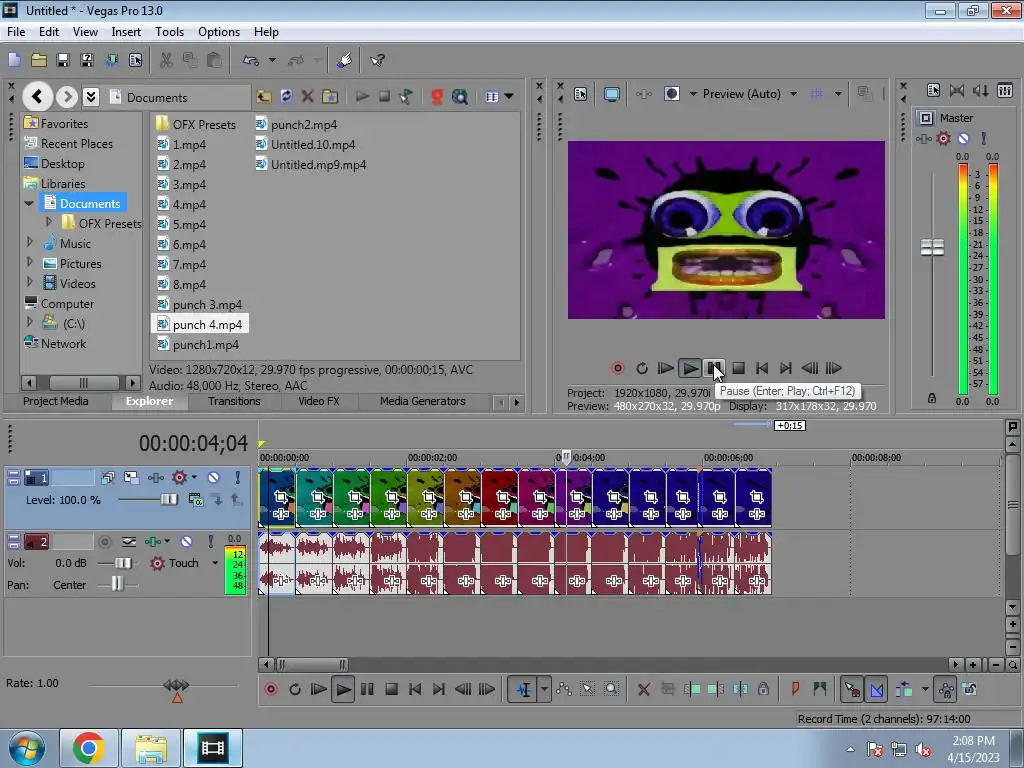1024x768 pixels.
Task: Click the Cut scissors icon in toolbar
Action: 166,60
